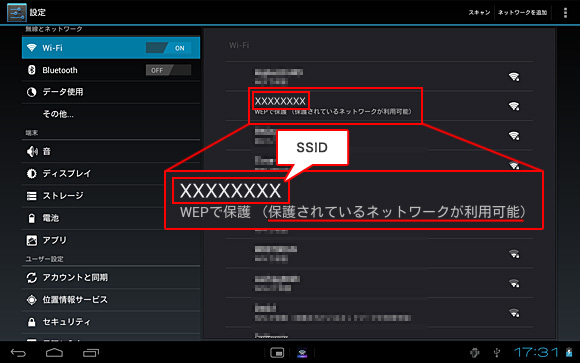Open the 音 sound settings
580x363 pixels.
coord(111,151)
